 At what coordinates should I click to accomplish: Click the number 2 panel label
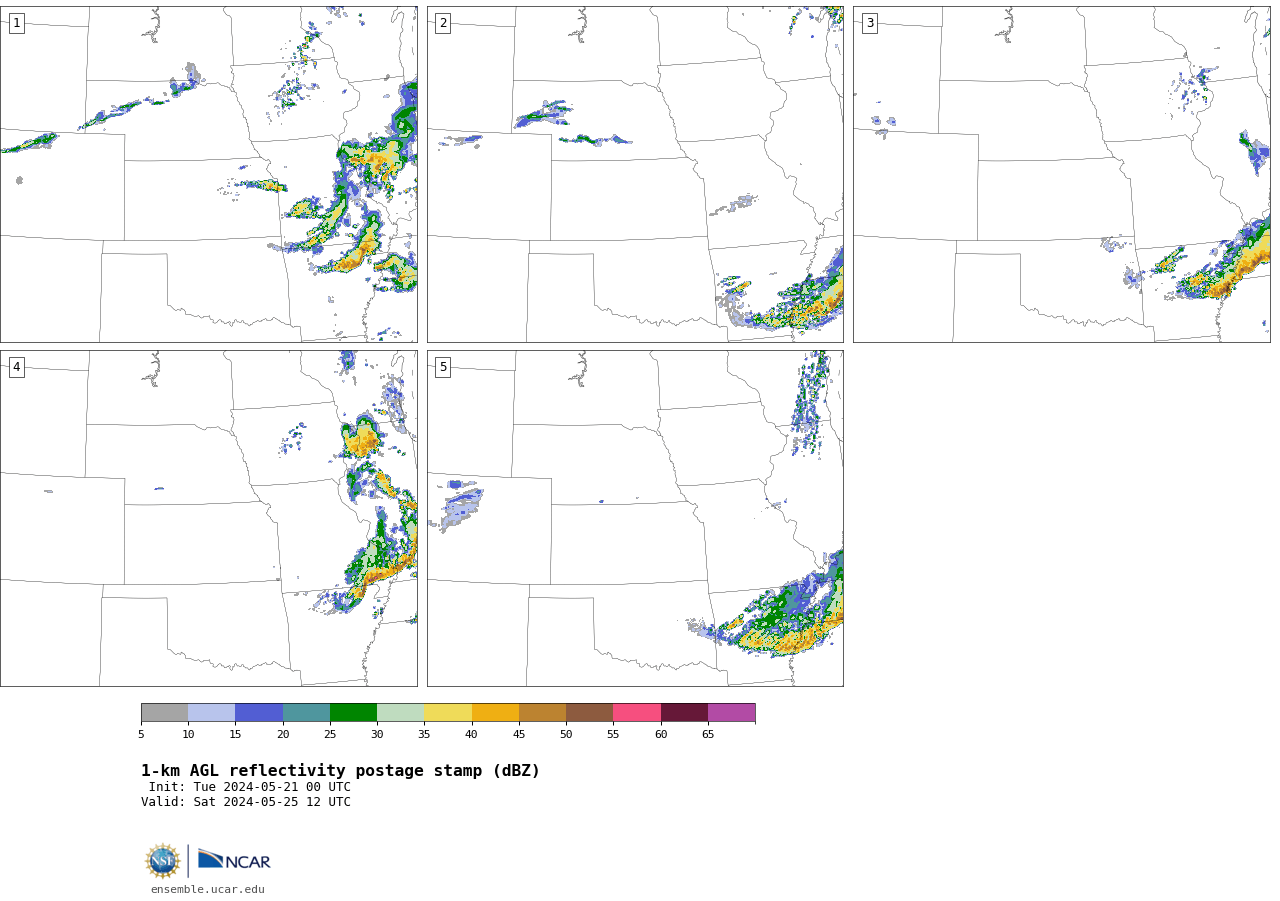(443, 23)
